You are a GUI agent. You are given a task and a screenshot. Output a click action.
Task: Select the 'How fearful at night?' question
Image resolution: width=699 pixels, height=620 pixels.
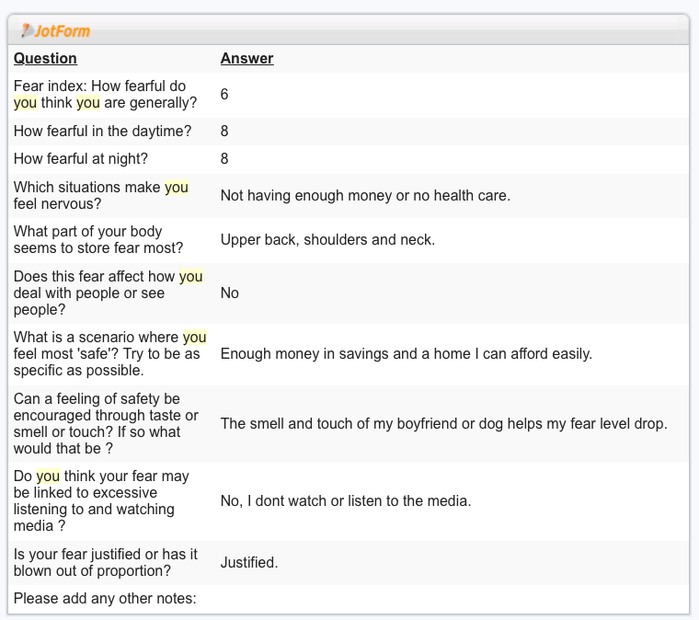[81, 159]
